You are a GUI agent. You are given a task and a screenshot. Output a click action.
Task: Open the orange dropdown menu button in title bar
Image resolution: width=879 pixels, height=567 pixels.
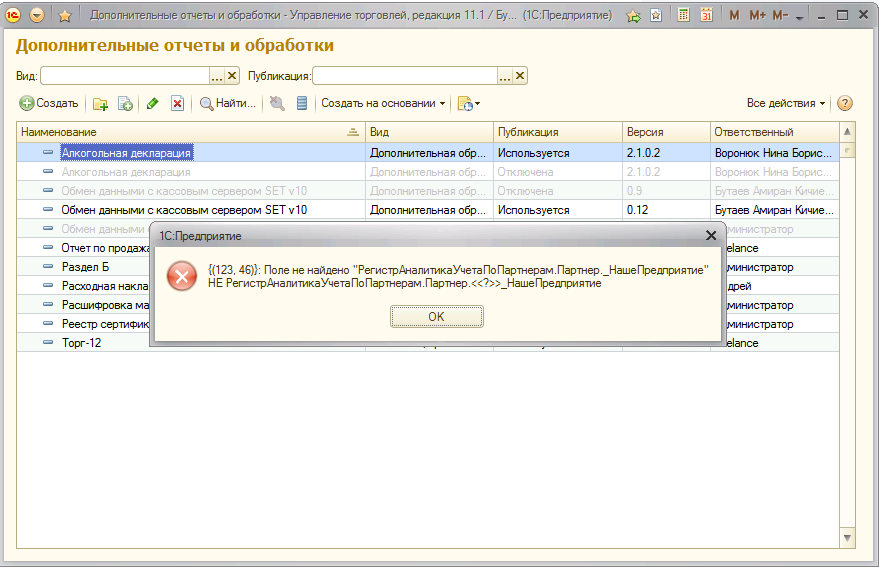coord(37,15)
